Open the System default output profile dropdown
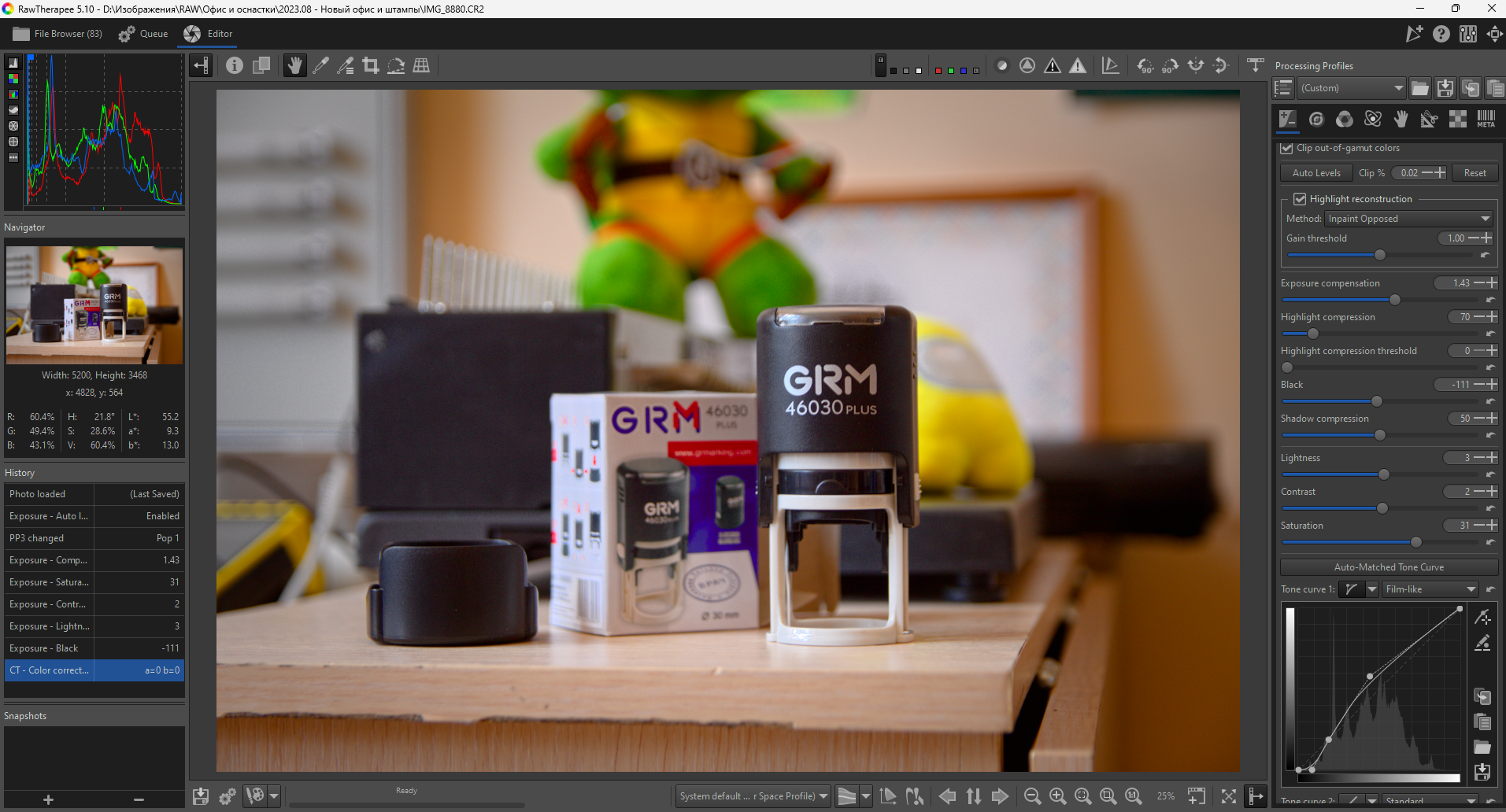Viewport: 1506px width, 812px height. 753,796
